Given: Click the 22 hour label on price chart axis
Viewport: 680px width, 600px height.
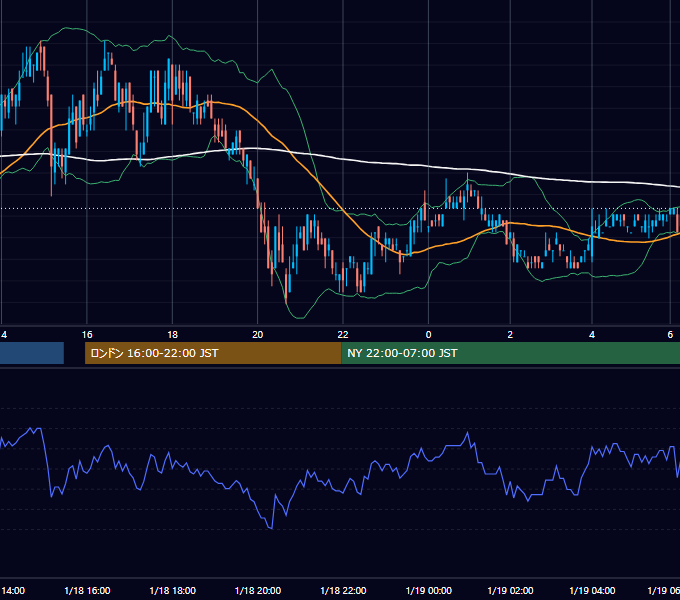Looking at the screenshot, I should 343,335.
